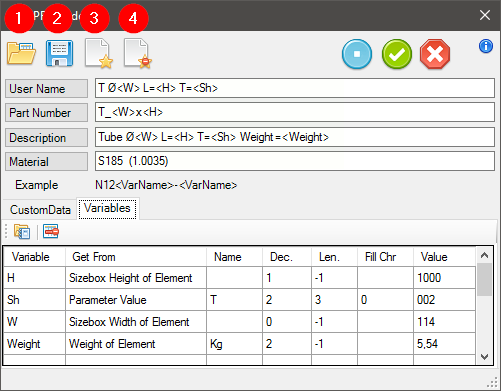Save configuration with blue floppy disk icon
Image resolution: width=502 pixels, height=392 pixels.
coord(59,53)
